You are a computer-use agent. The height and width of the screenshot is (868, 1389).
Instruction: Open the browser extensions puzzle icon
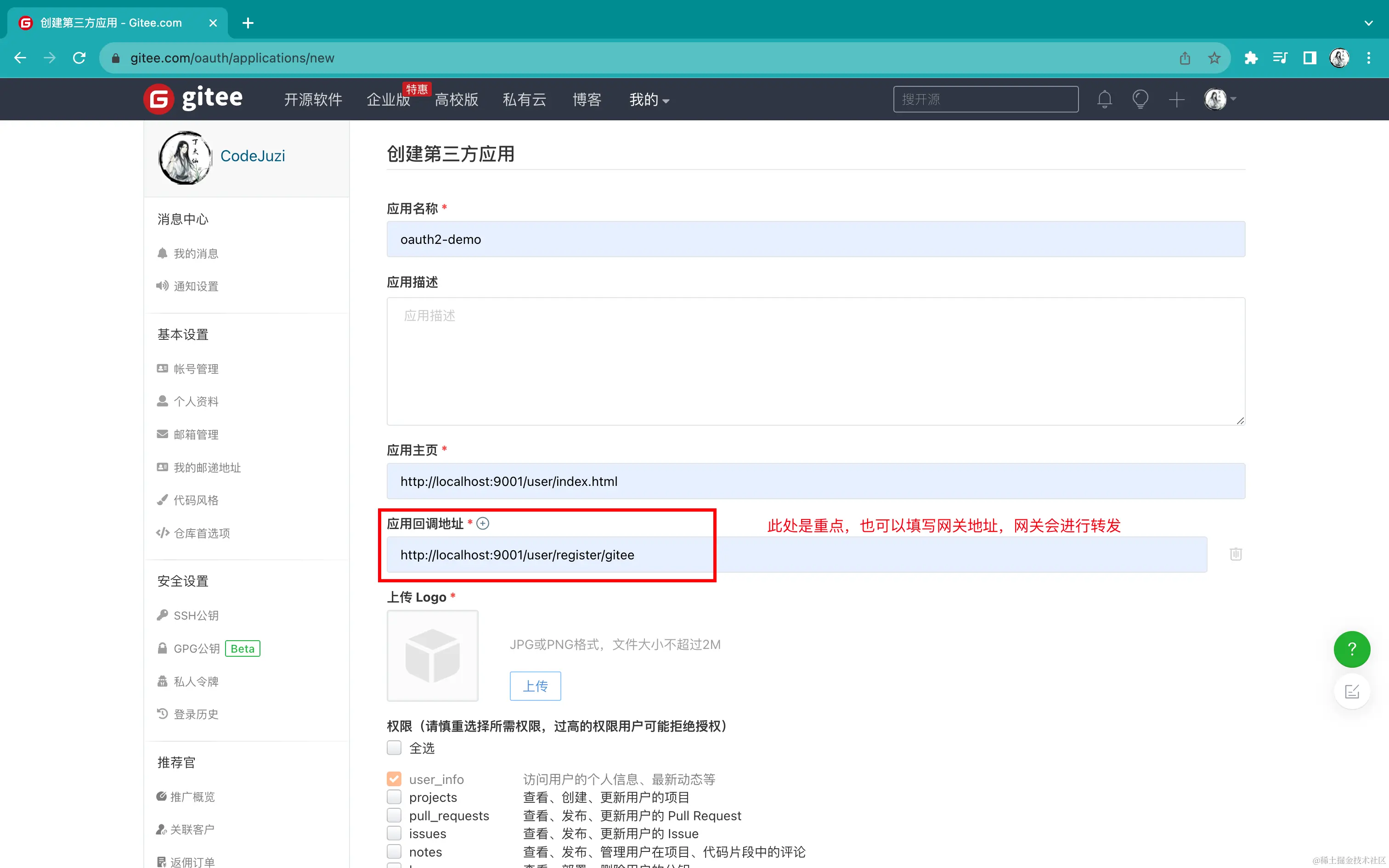coord(1251,58)
